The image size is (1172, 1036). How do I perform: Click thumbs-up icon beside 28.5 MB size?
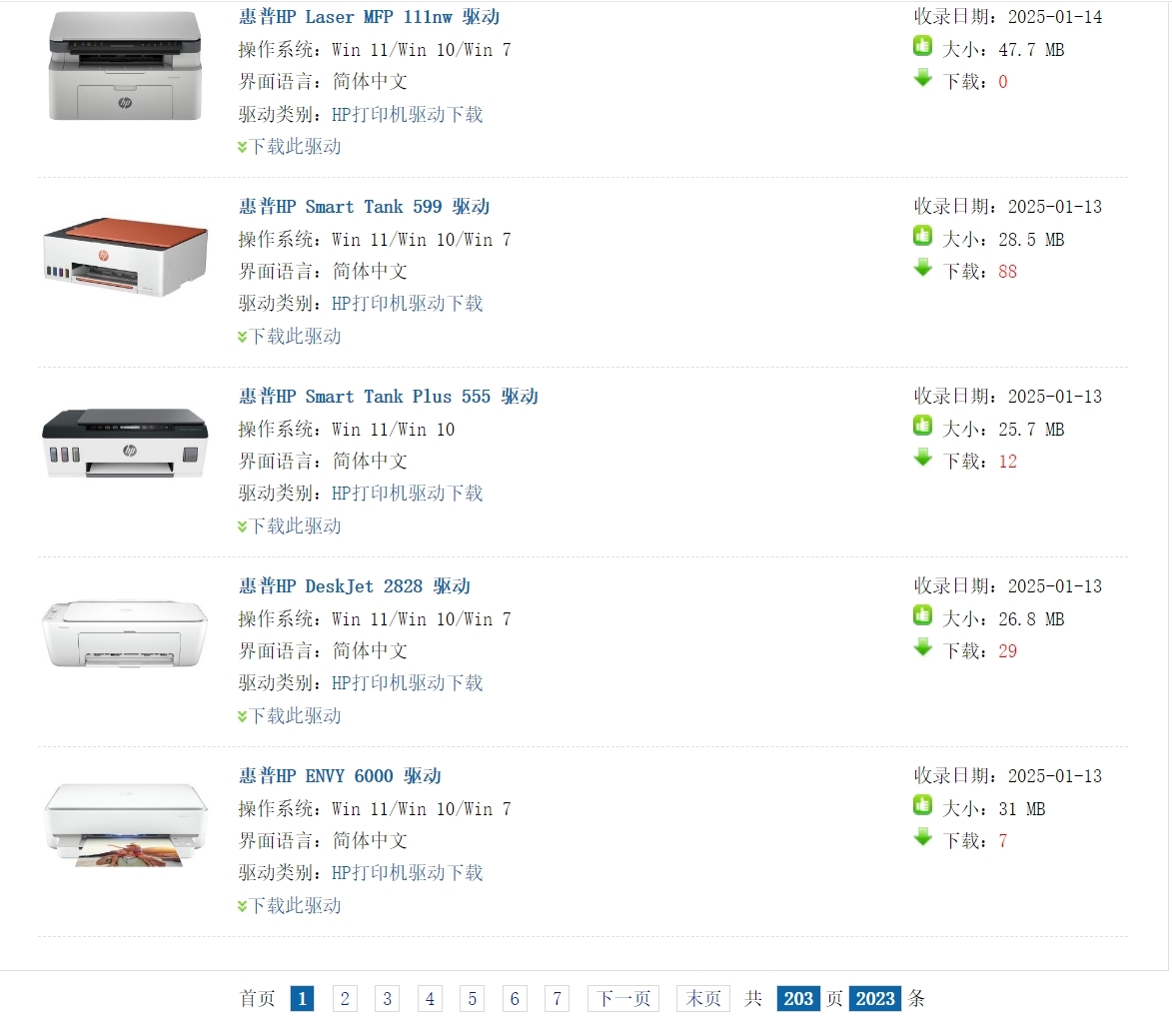tap(922, 236)
